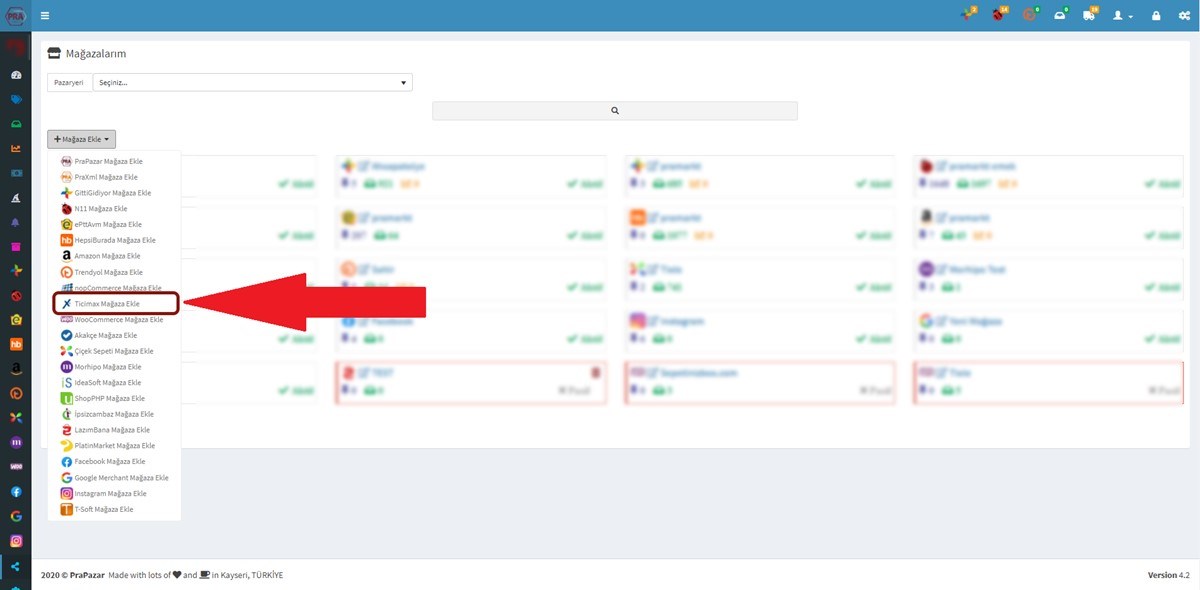Image resolution: width=1200 pixels, height=590 pixels.
Task: Open the dashboard gauge in sidebar
Action: [x=16, y=75]
